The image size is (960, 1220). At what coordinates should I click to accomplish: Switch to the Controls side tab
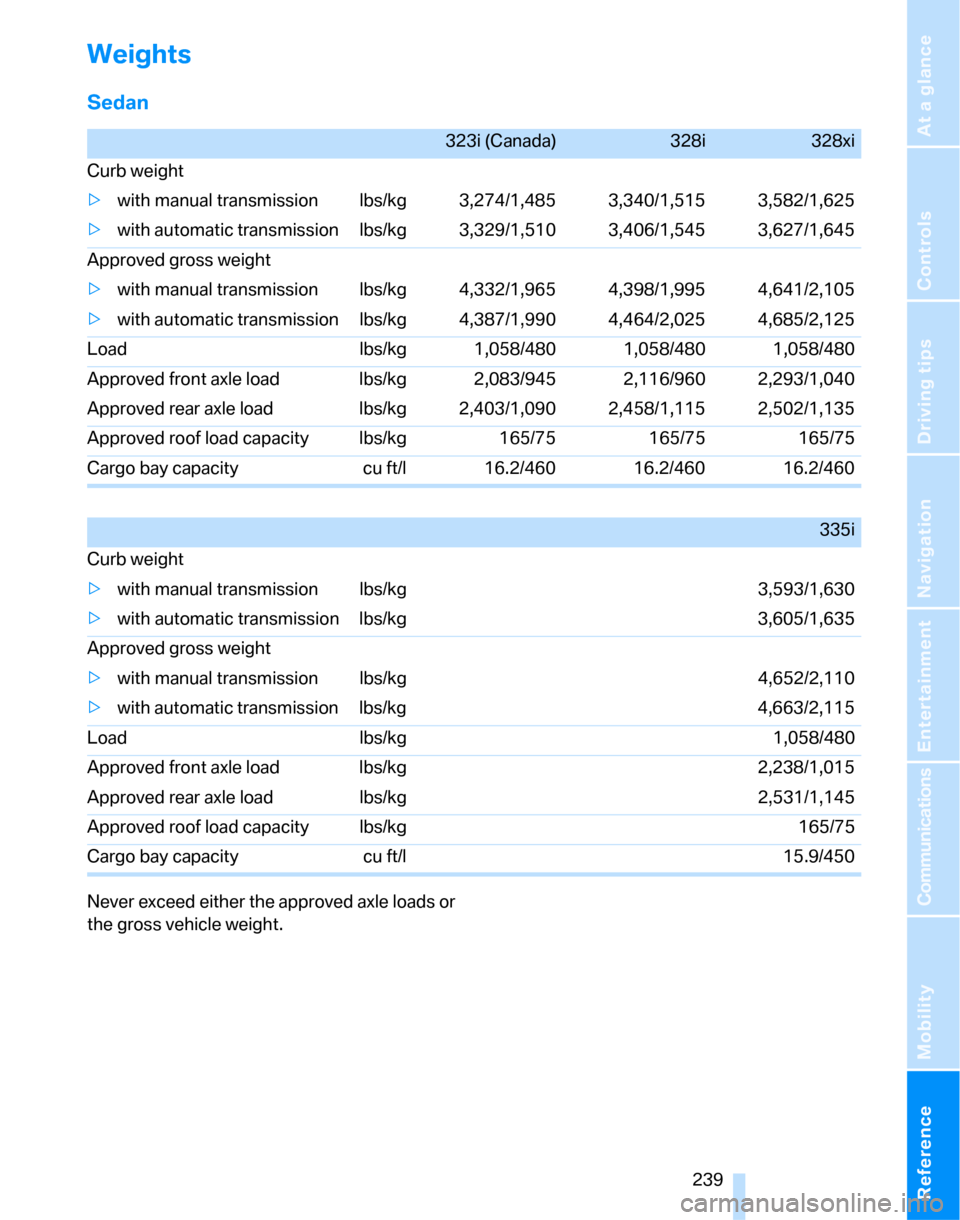pos(934,224)
